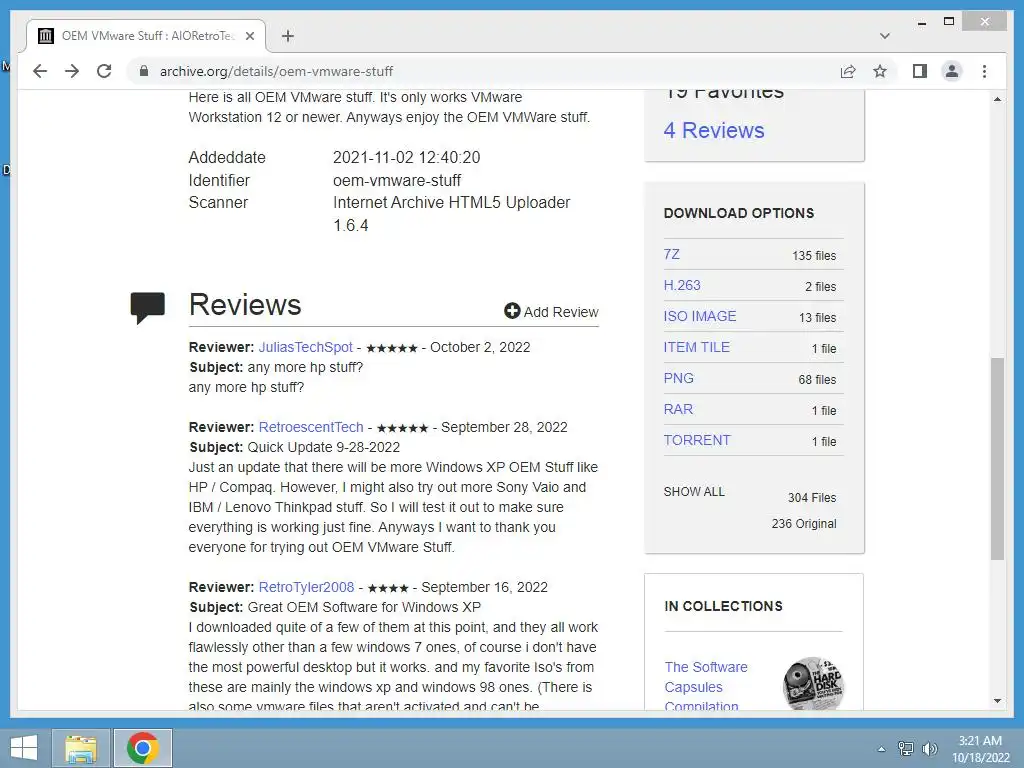Click the 'oem-vmware-stuff' identifier value
Viewport: 1024px width, 768px height.
[397, 180]
